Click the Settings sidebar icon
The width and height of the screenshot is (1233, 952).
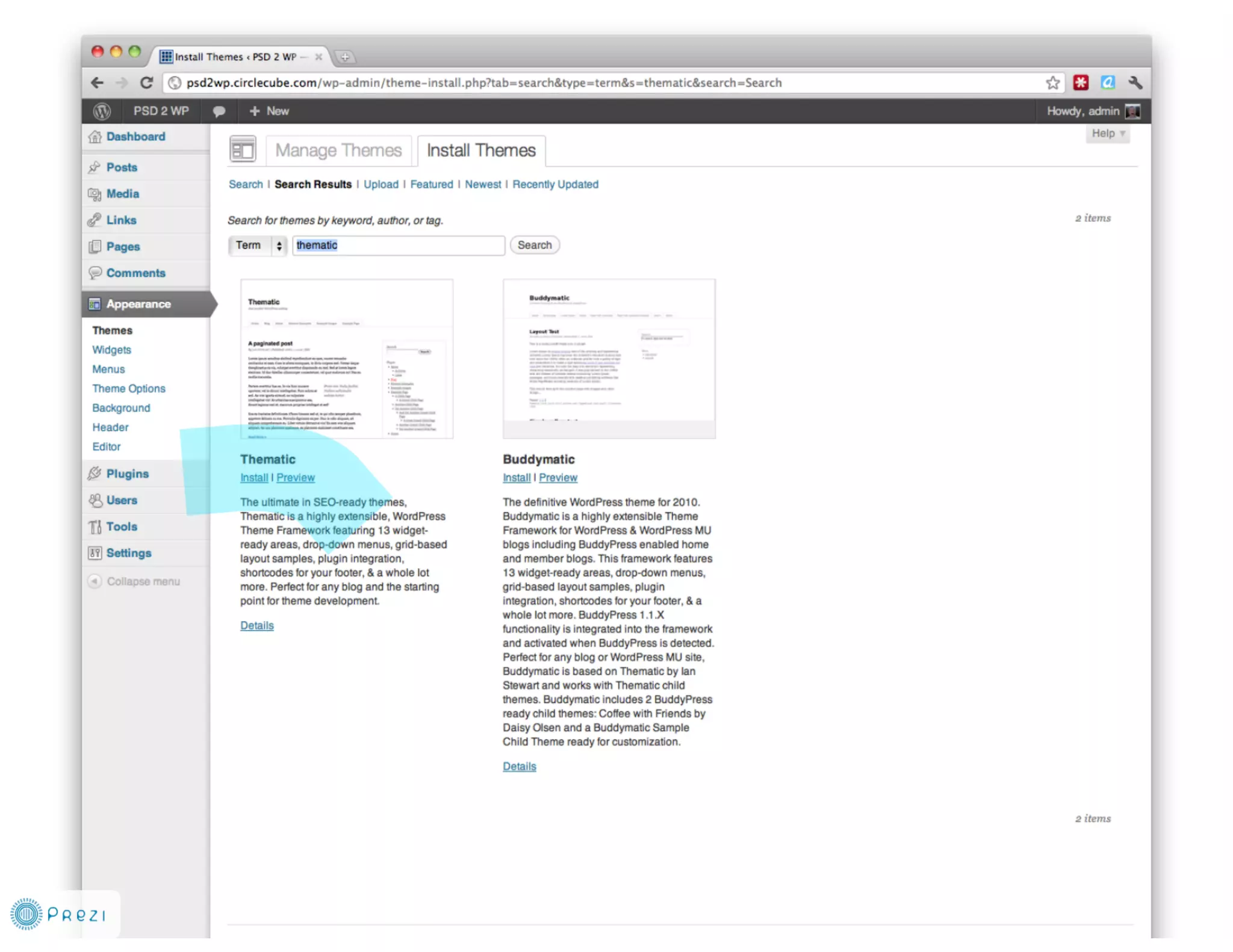(x=95, y=553)
